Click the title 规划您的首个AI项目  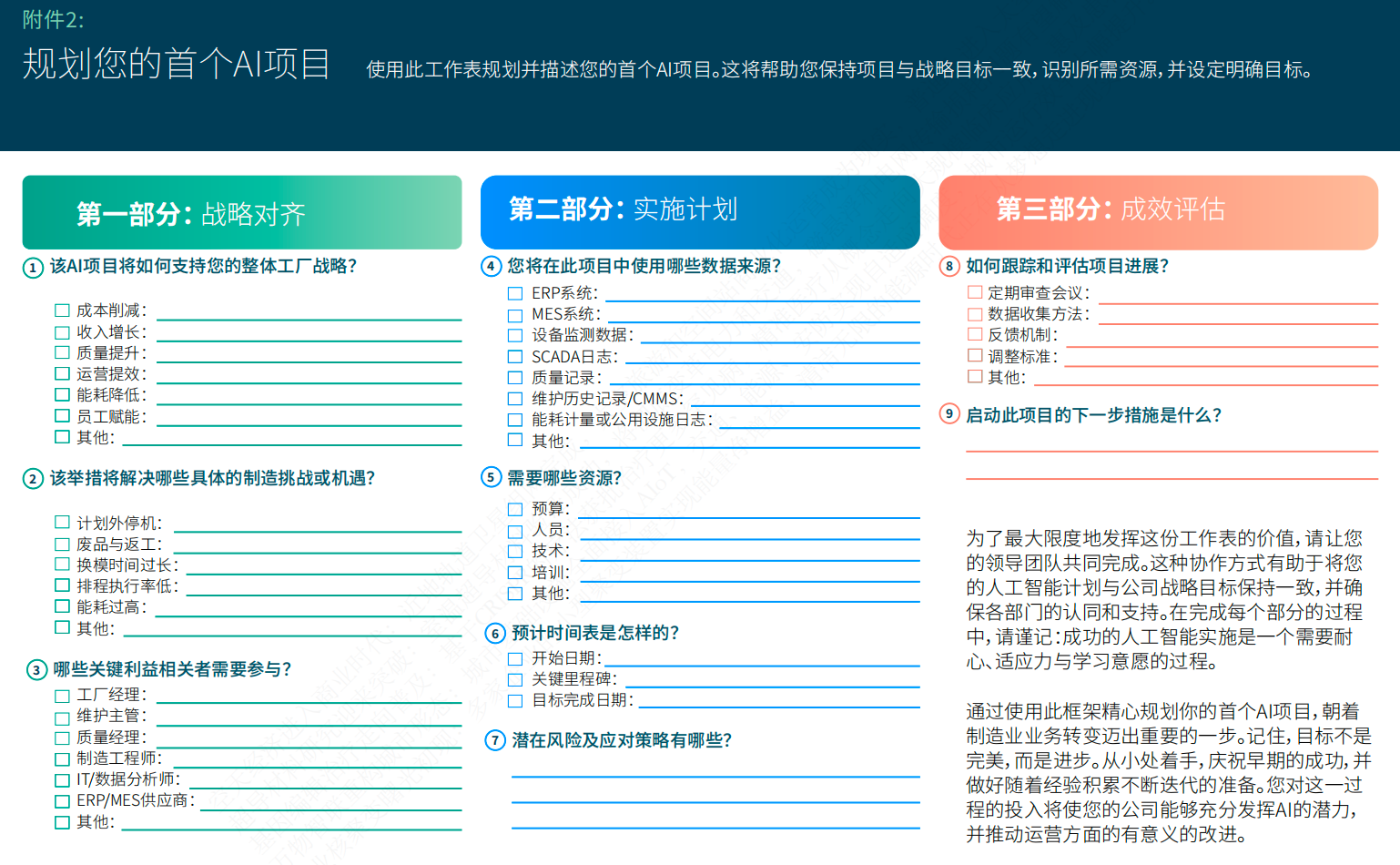pyautogui.click(x=177, y=64)
